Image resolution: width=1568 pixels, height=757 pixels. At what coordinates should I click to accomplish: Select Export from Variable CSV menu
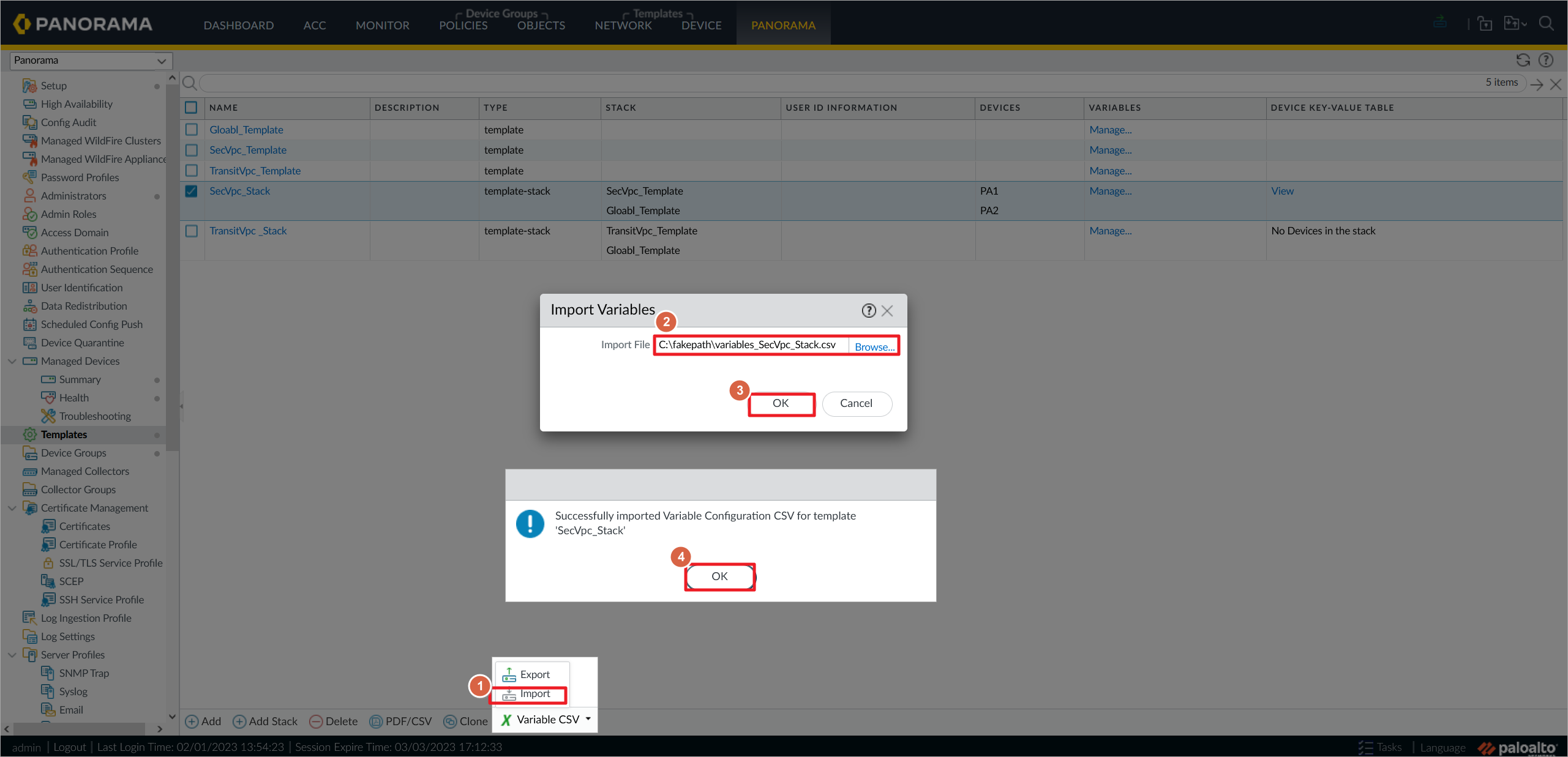point(530,674)
